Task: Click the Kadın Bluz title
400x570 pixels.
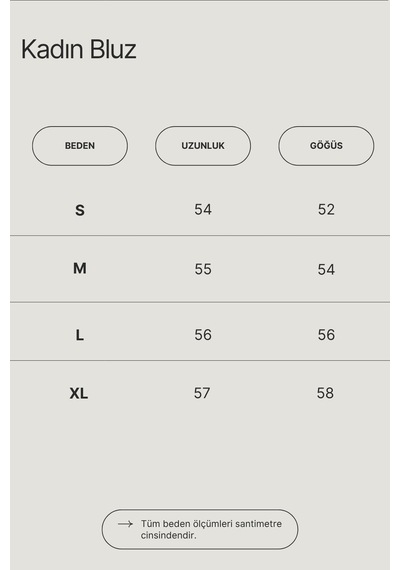Action: point(79,49)
